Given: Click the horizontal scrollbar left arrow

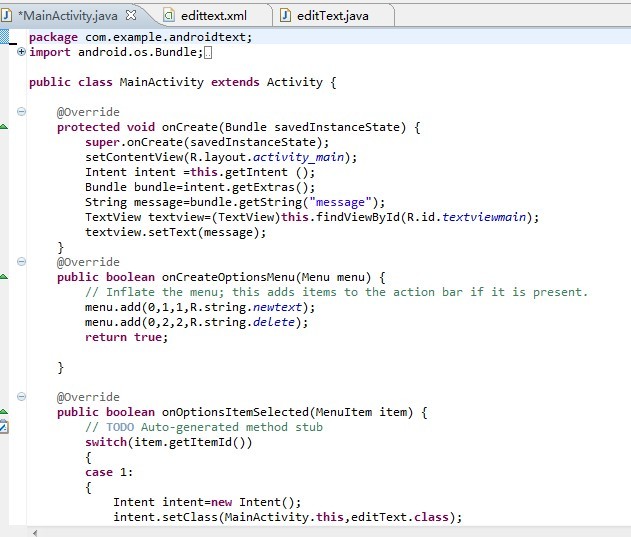Looking at the screenshot, I should (x=35, y=533).
